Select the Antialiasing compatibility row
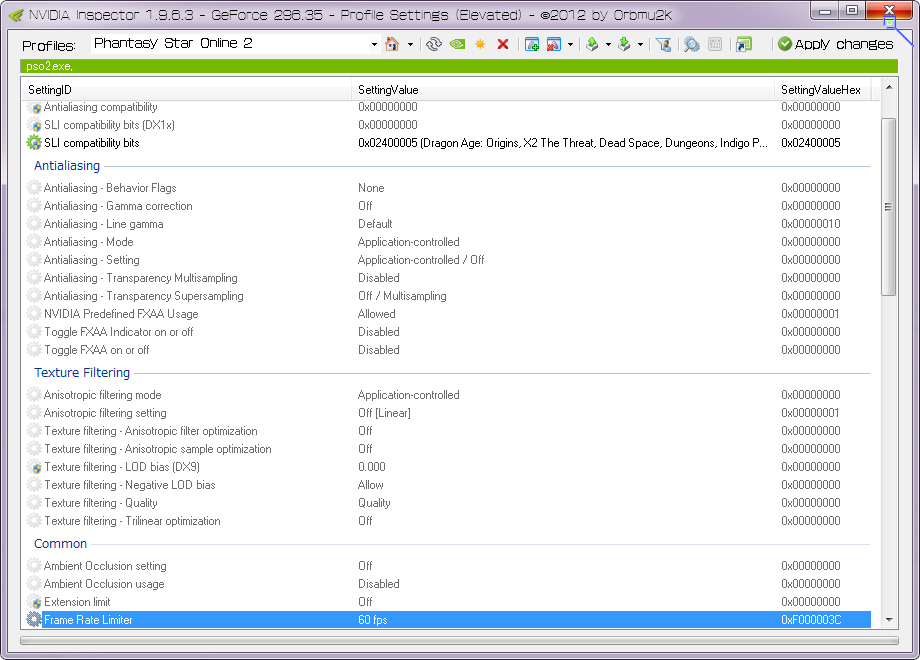This screenshot has height=660, width=920. tap(448, 107)
